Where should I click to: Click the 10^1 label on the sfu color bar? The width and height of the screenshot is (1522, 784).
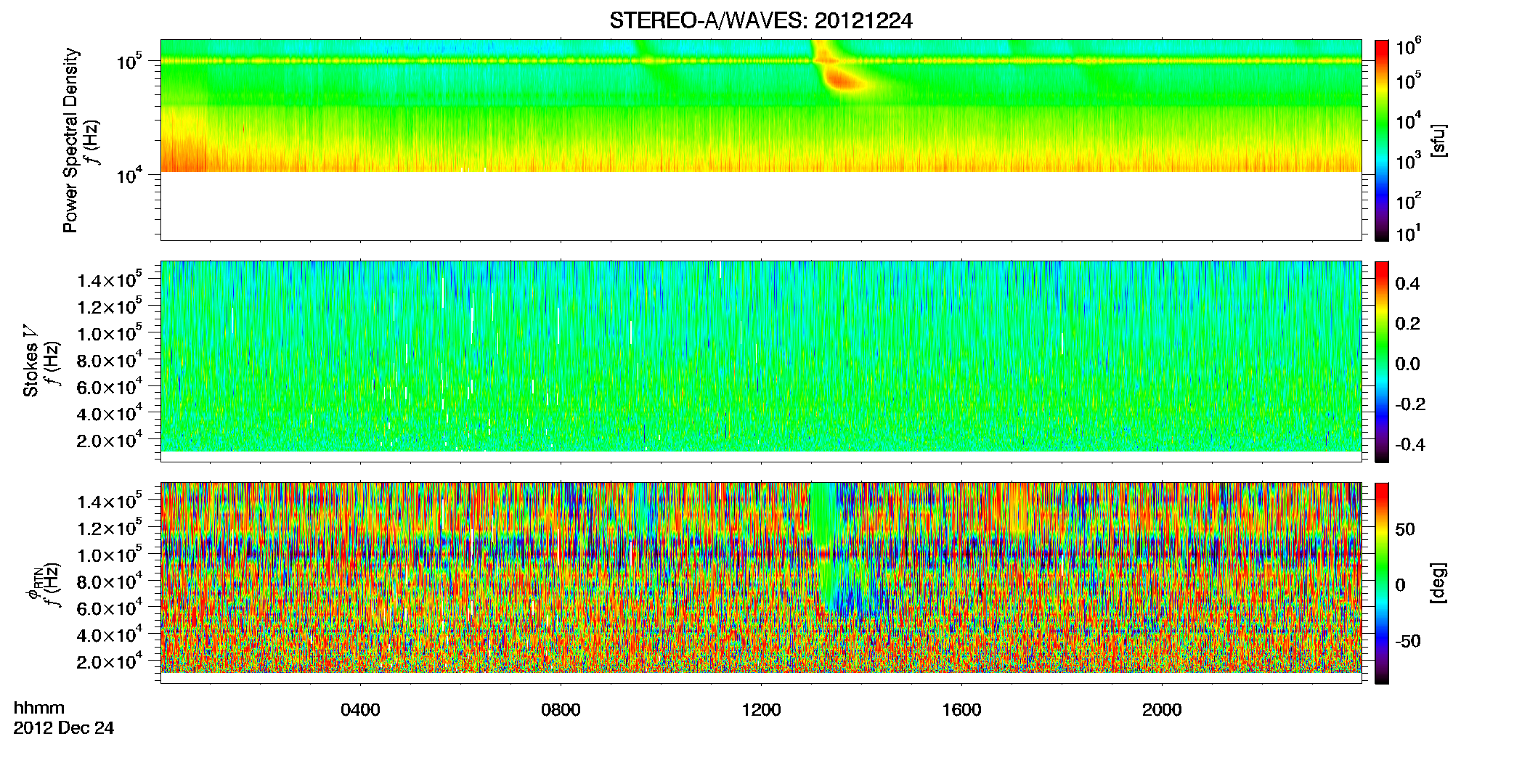tap(1409, 234)
